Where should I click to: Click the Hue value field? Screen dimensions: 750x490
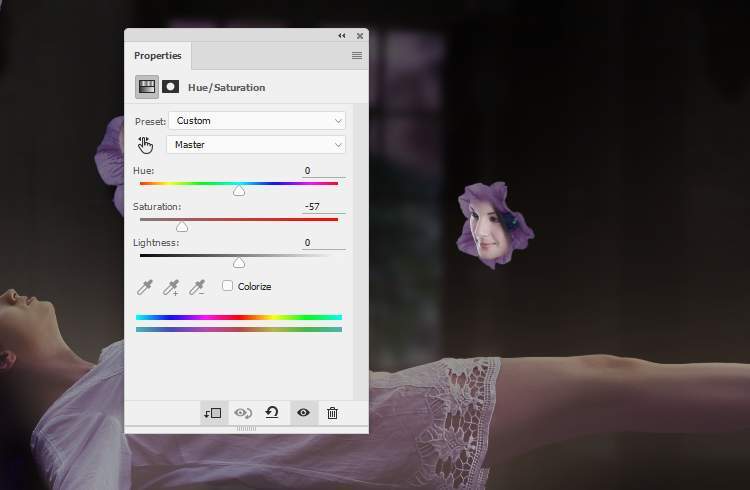323,171
